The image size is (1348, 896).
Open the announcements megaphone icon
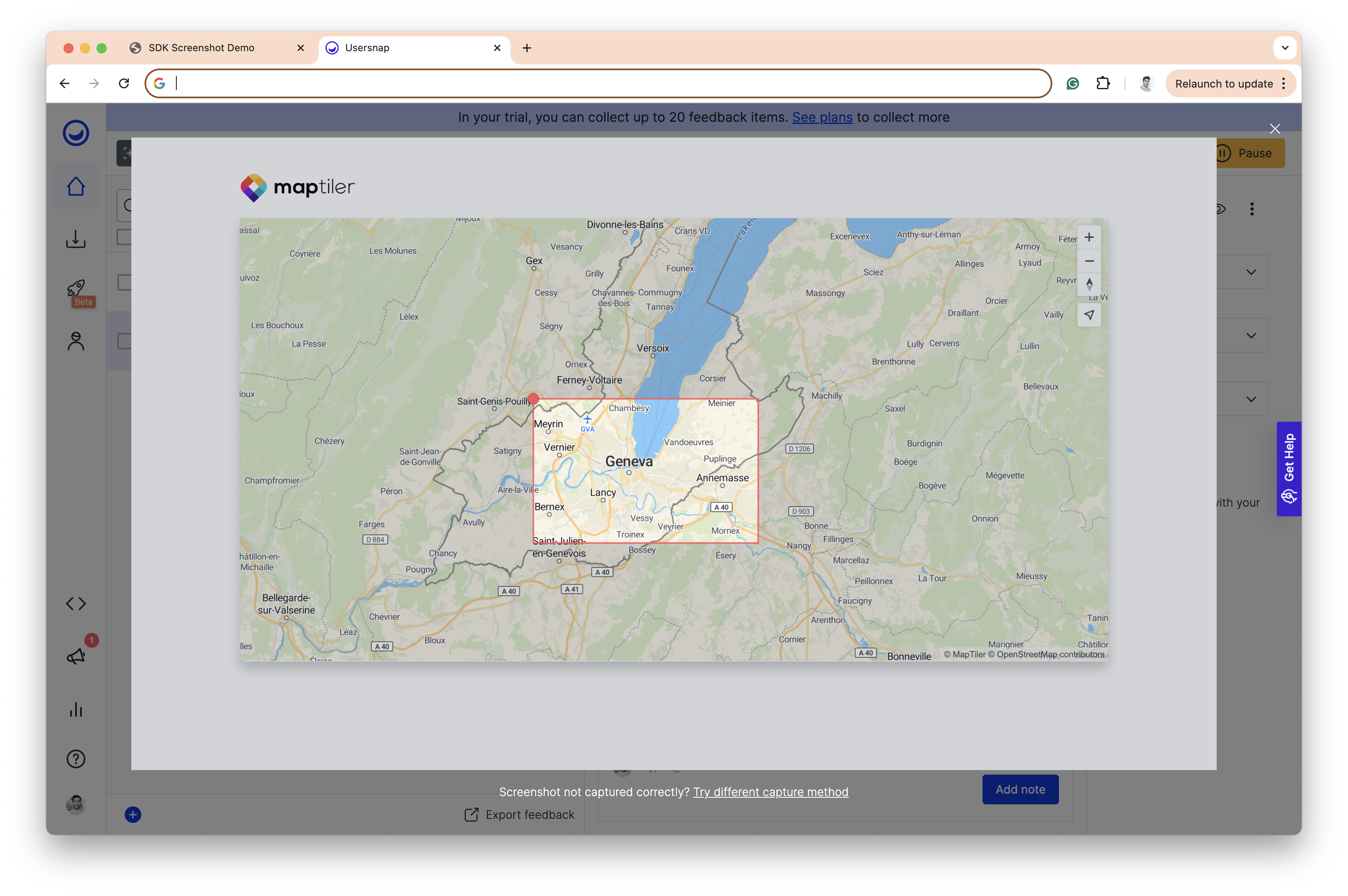pyautogui.click(x=76, y=656)
